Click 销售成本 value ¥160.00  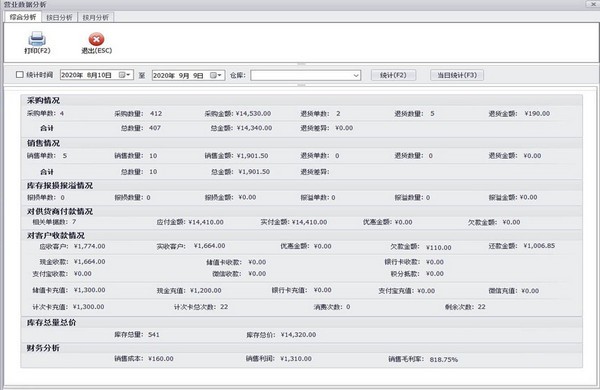coord(161,359)
